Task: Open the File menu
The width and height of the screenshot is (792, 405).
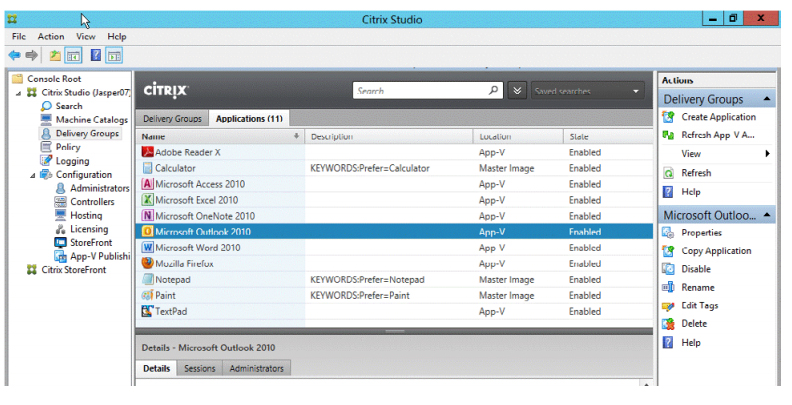Action: point(19,36)
